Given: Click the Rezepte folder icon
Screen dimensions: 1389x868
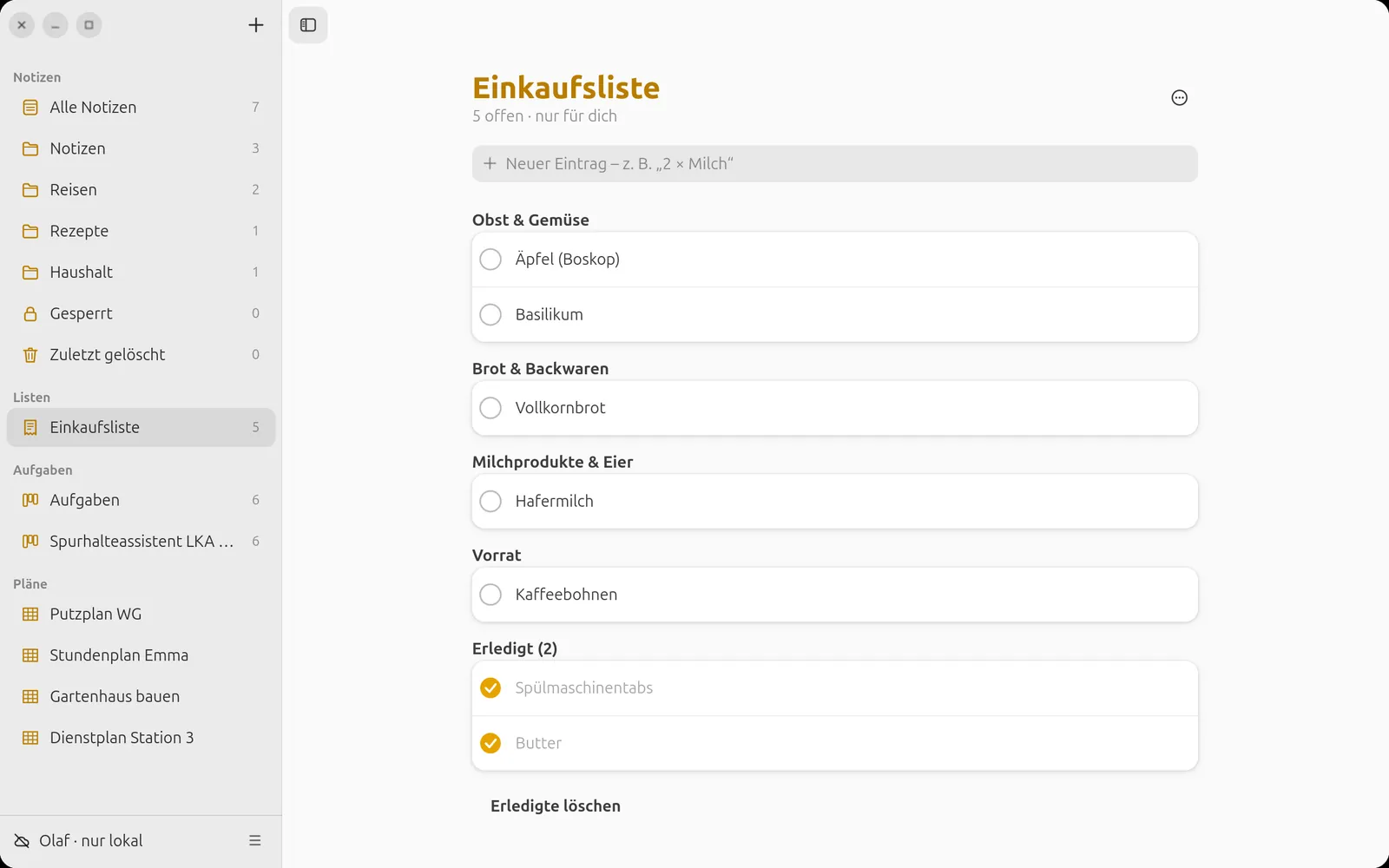Looking at the screenshot, I should point(30,231).
